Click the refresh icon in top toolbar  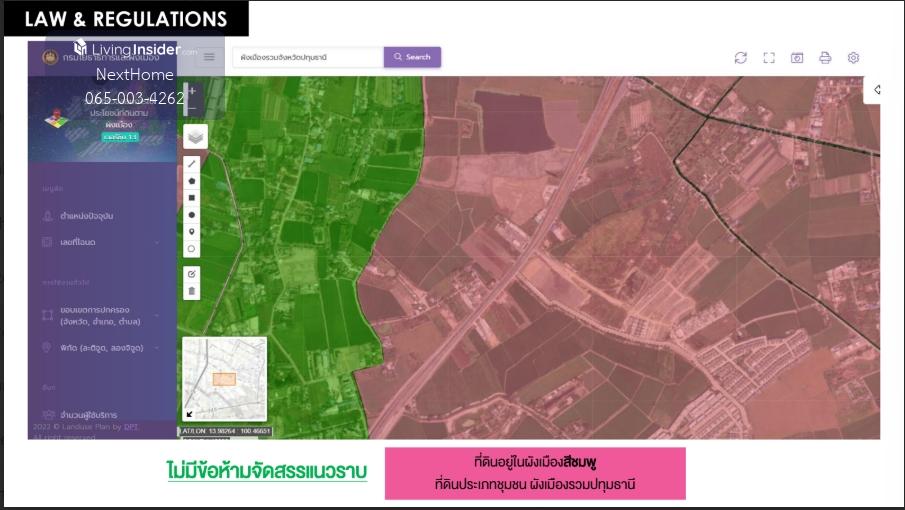click(x=740, y=58)
